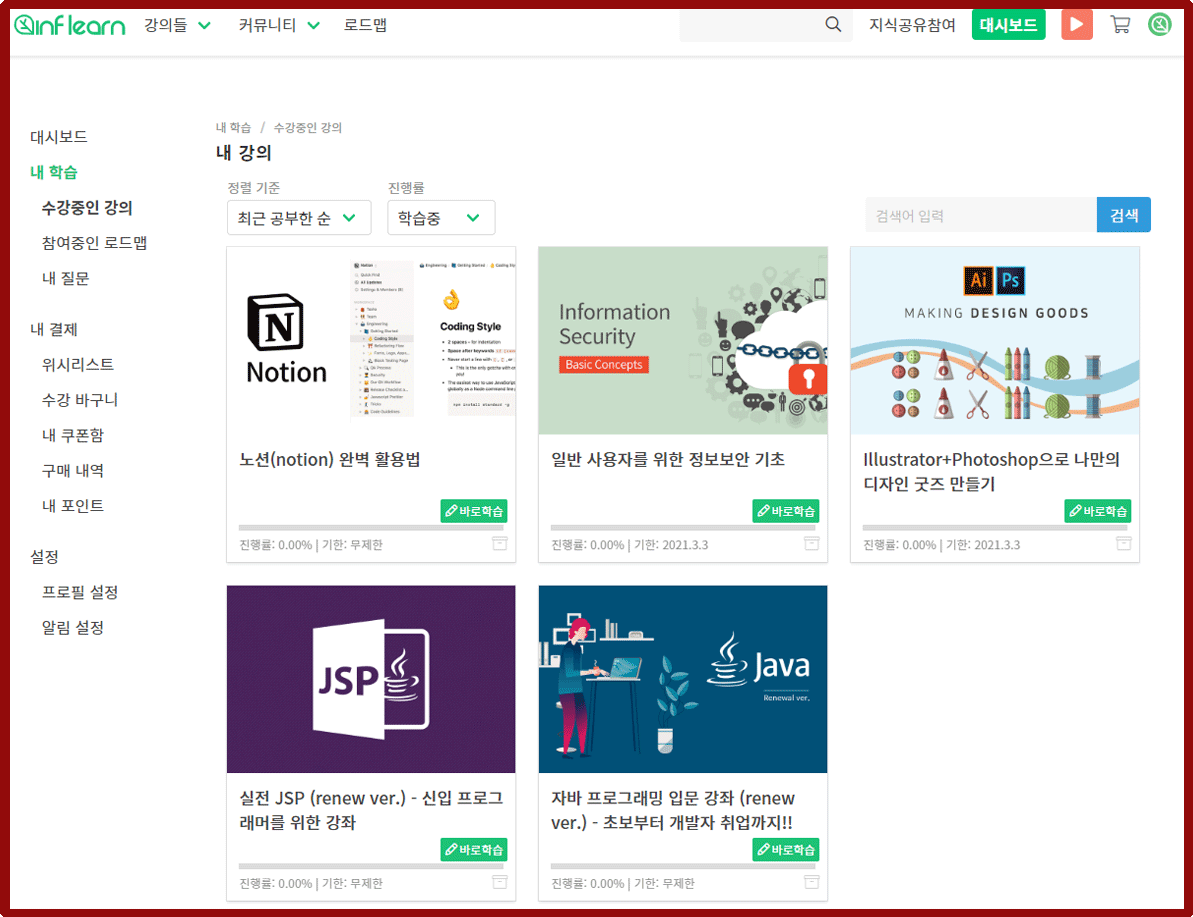Screen dimensions: 1193x917
Task: Open 내 쿠폰함 in sidebar
Action: [72, 435]
